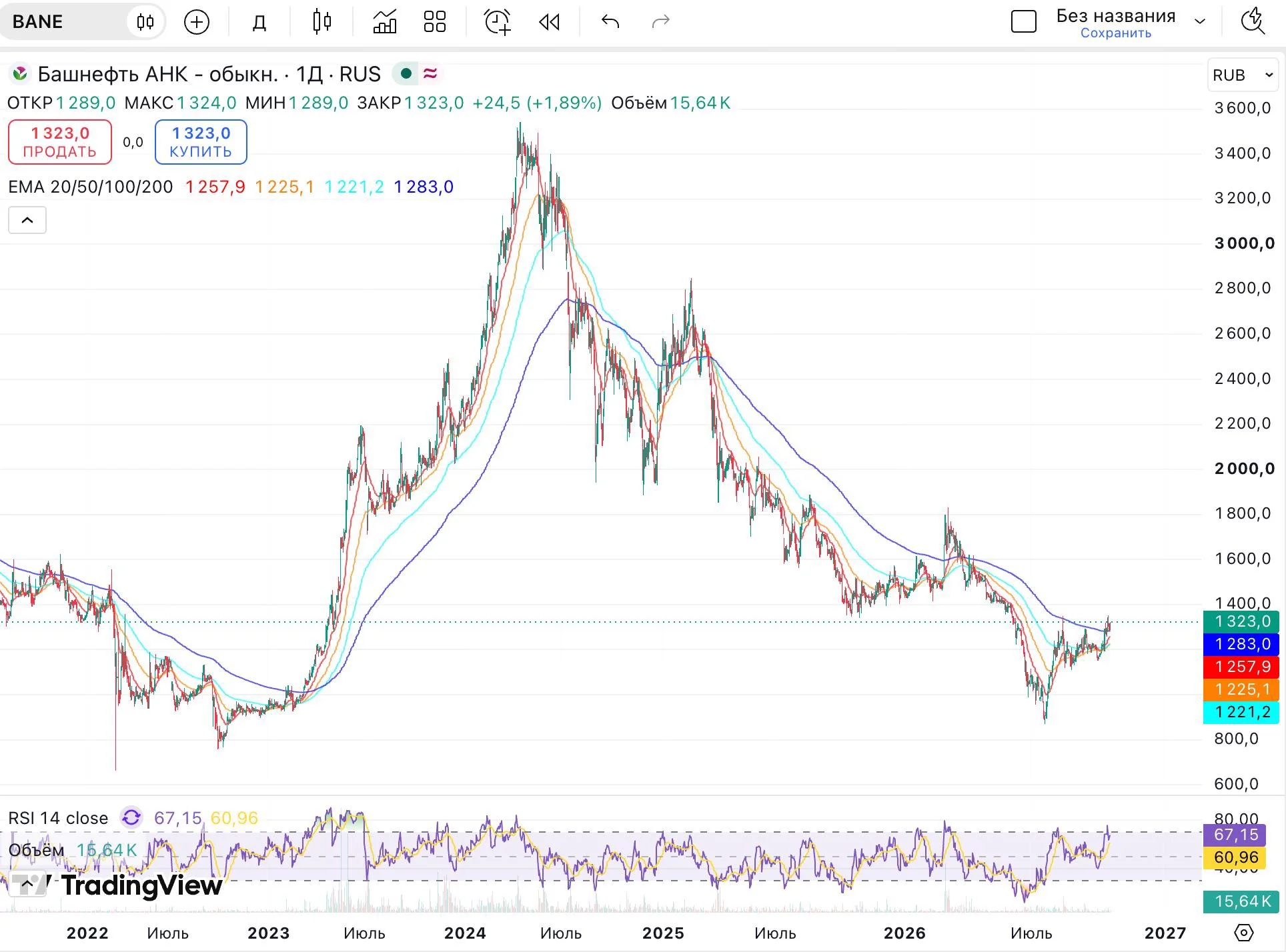Click the Башнефть АНК - обыкн. title
The image size is (1286, 952).
click(157, 74)
